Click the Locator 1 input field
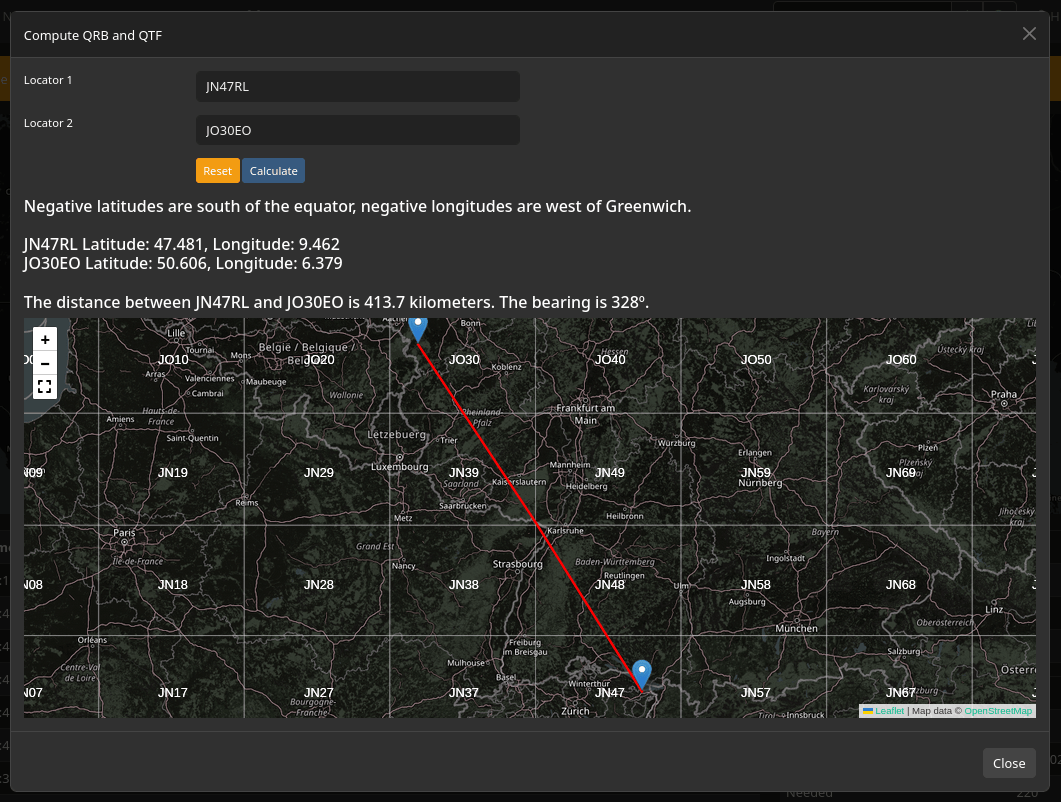This screenshot has height=802, width=1061. 358,87
